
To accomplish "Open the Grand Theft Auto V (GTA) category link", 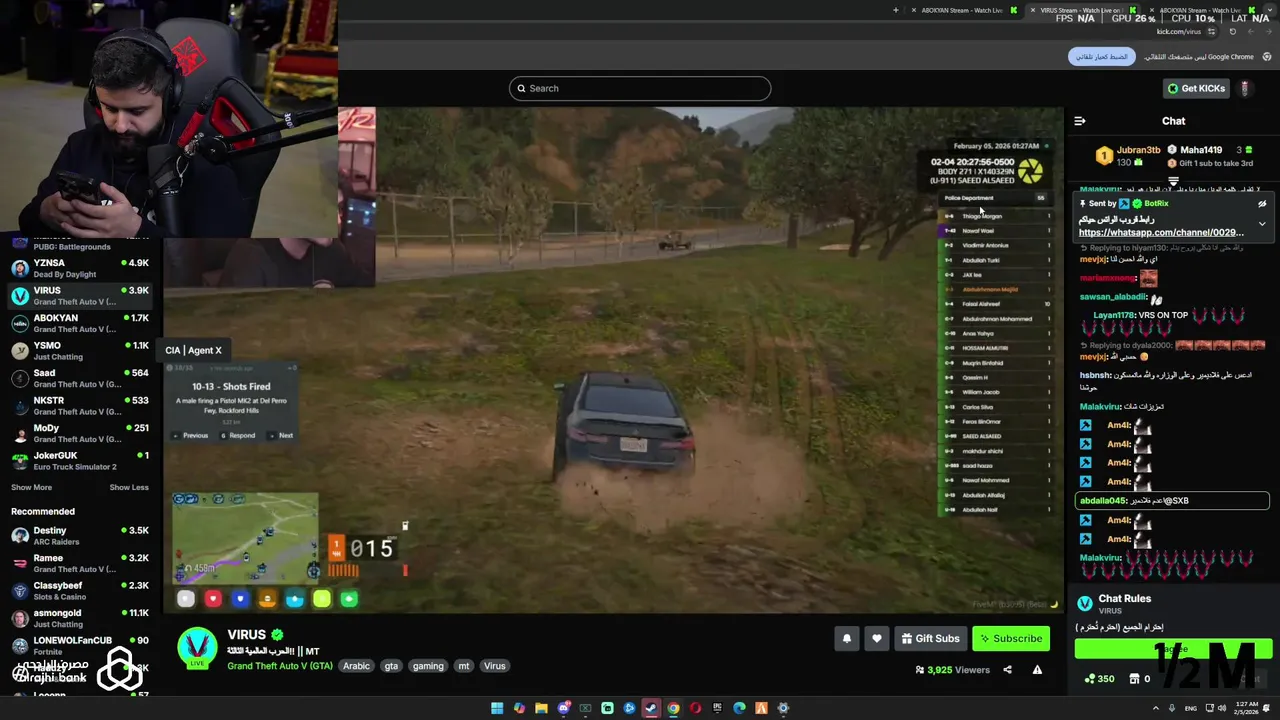I will pos(280,666).
